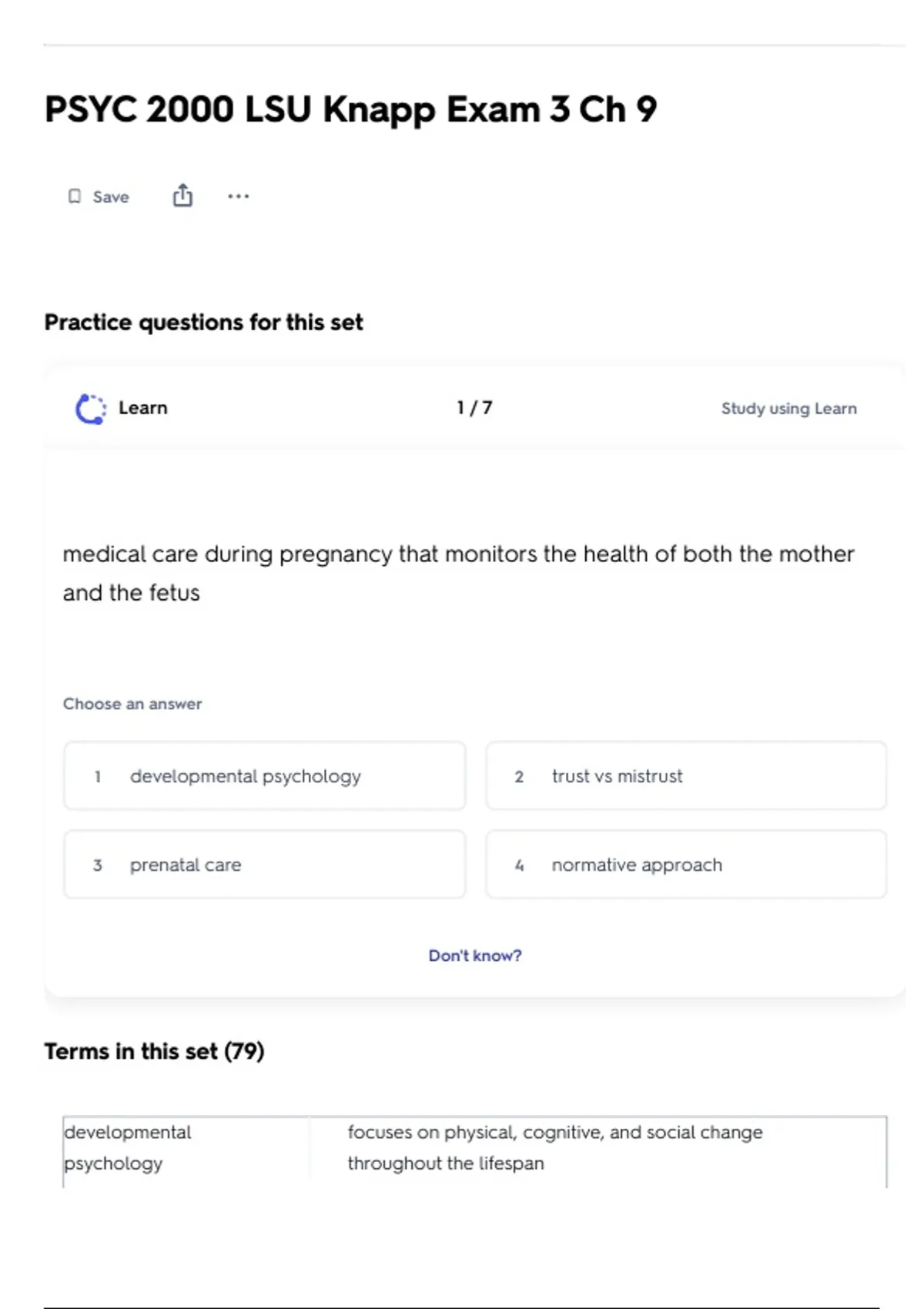Image resolution: width=924 pixels, height=1309 pixels.
Task: Click the Learn mode circular icon
Action: pos(91,409)
